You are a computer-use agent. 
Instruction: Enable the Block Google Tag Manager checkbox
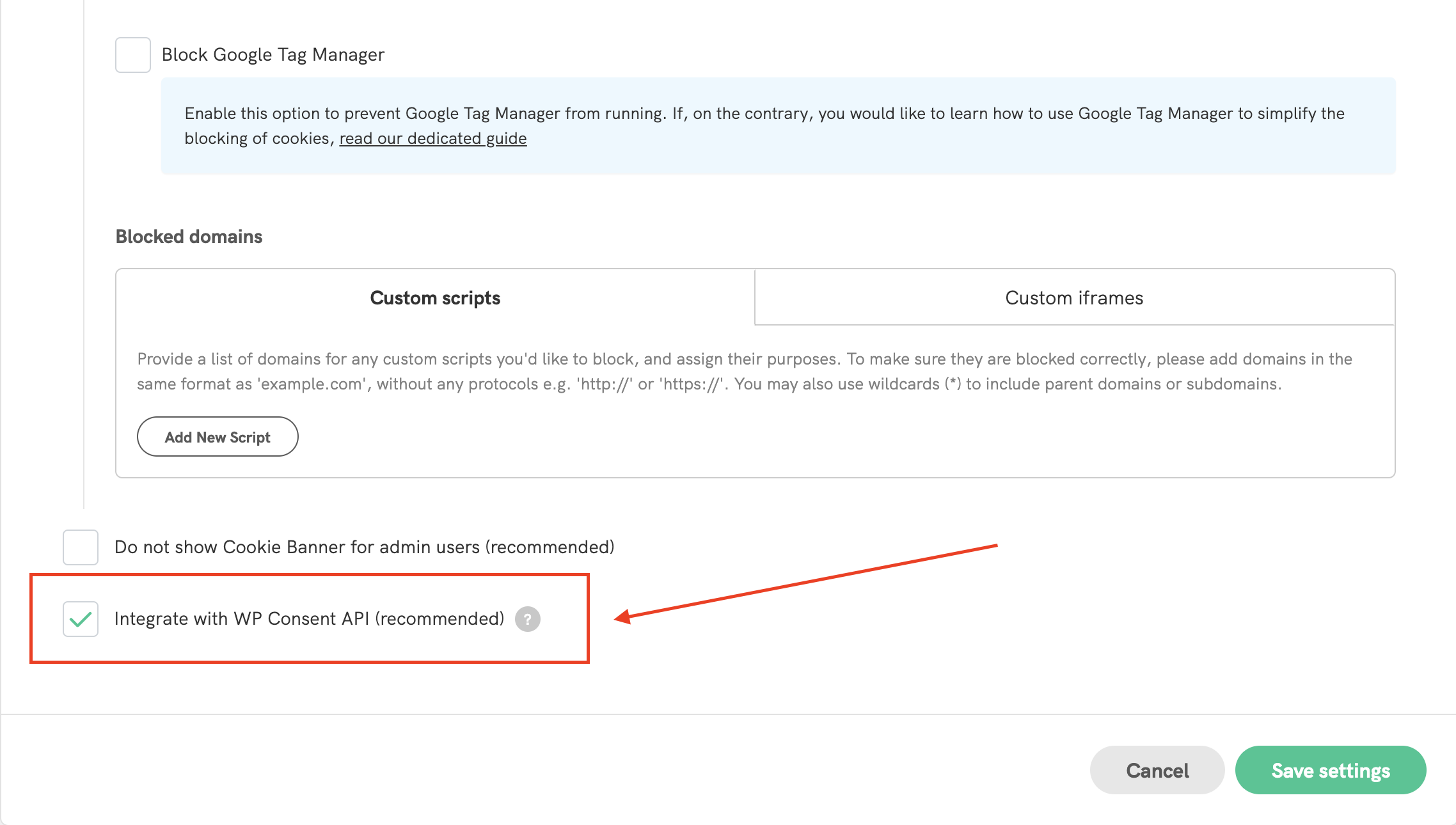(132, 54)
